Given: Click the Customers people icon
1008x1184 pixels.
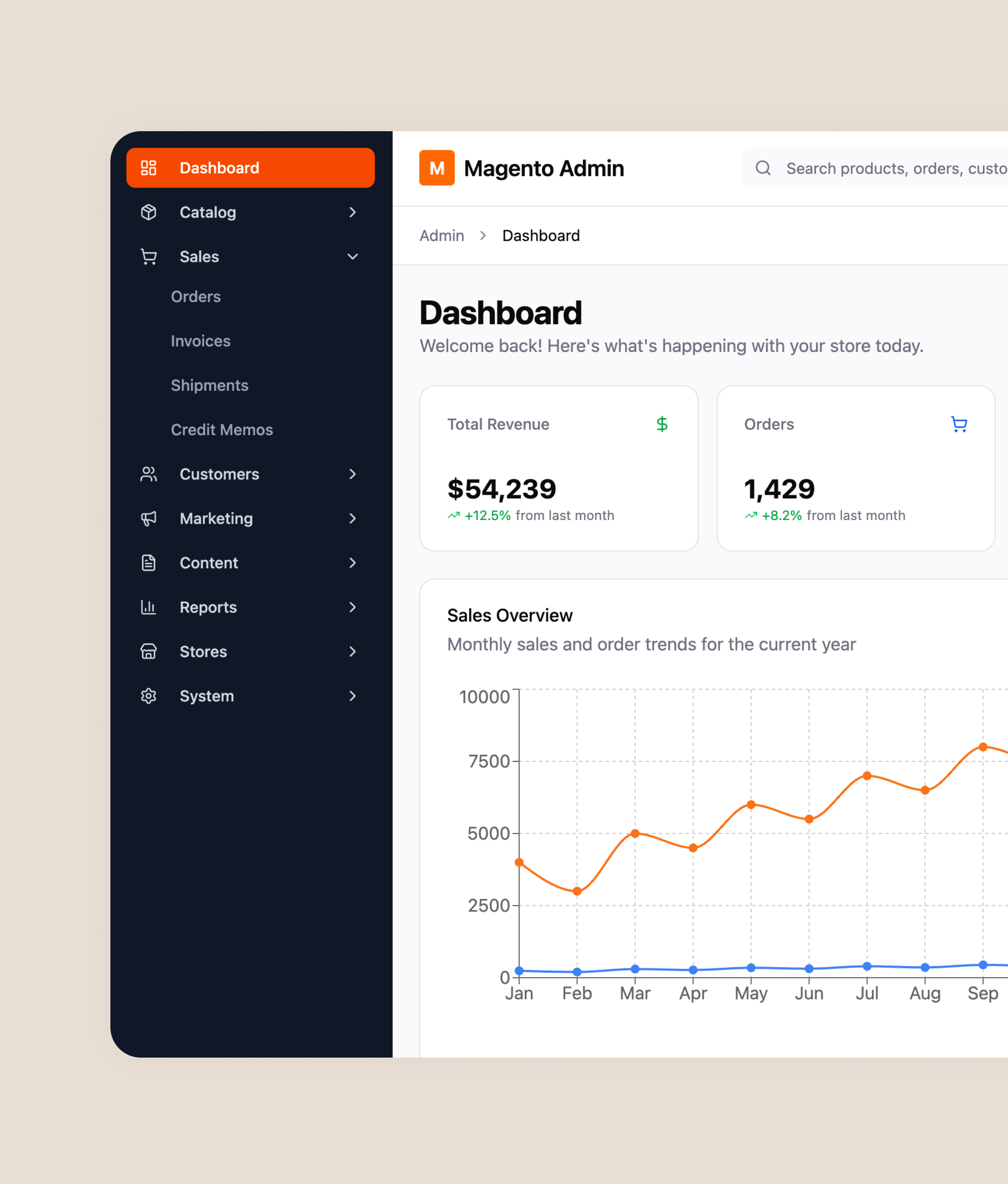Looking at the screenshot, I should 148,474.
